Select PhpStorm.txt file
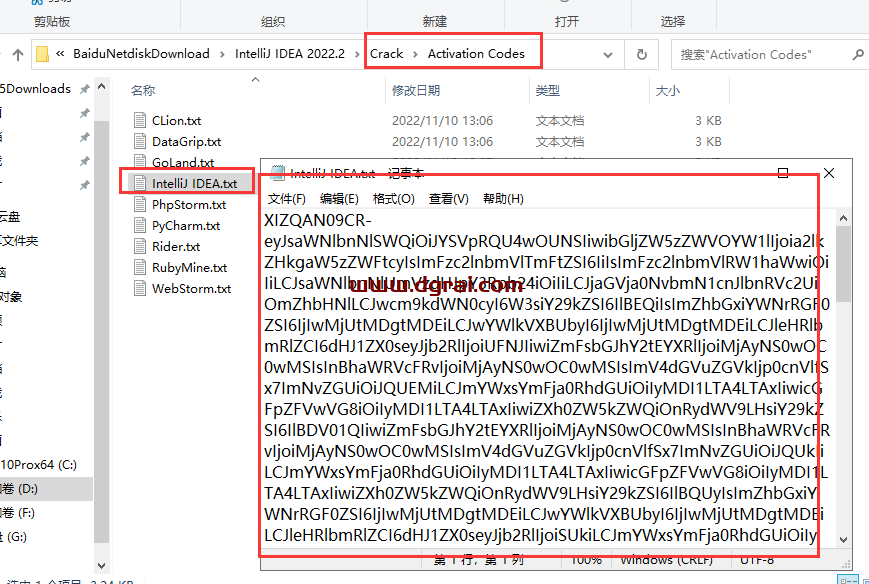 click(x=189, y=204)
